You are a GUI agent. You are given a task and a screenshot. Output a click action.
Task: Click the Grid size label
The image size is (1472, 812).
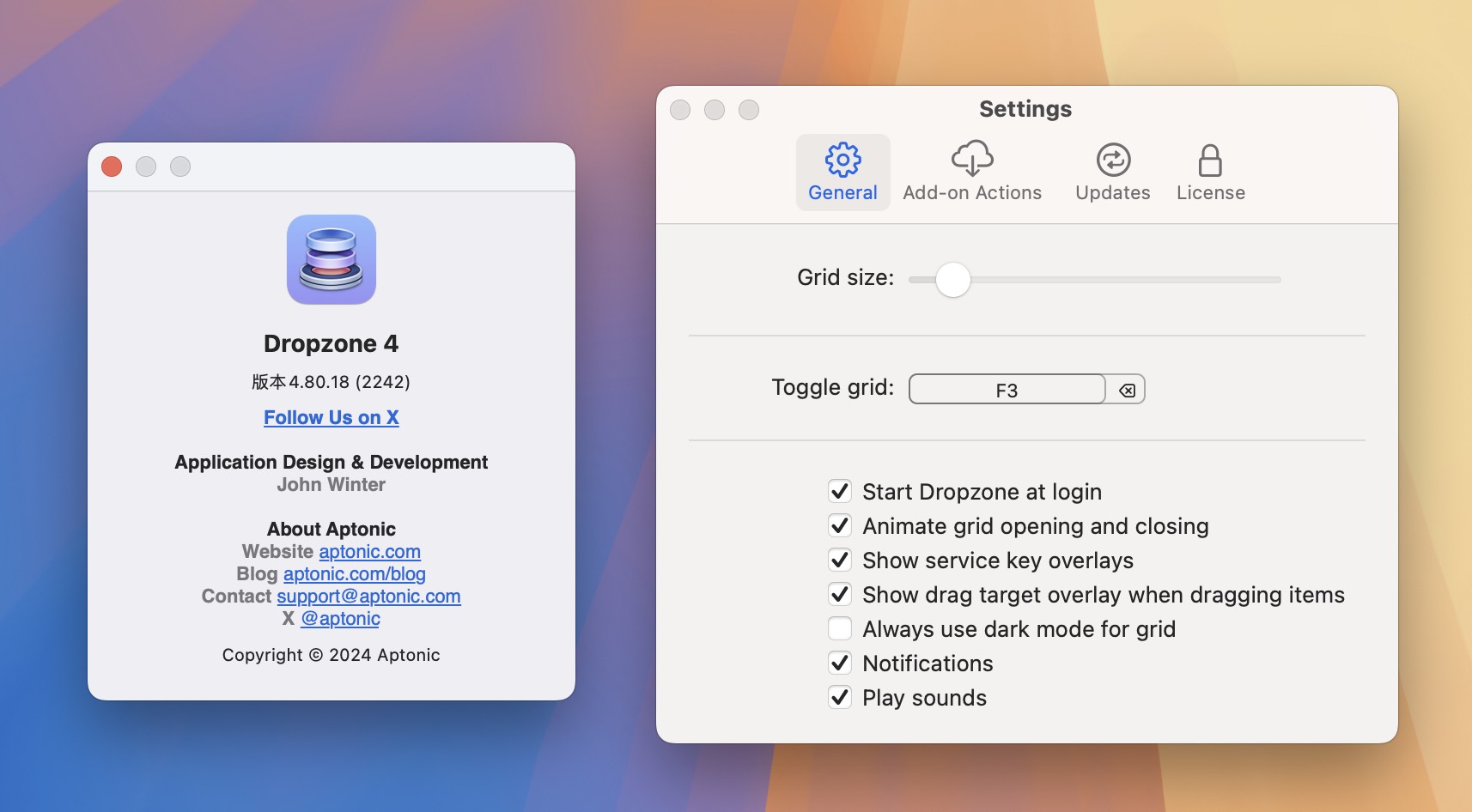[x=846, y=278]
